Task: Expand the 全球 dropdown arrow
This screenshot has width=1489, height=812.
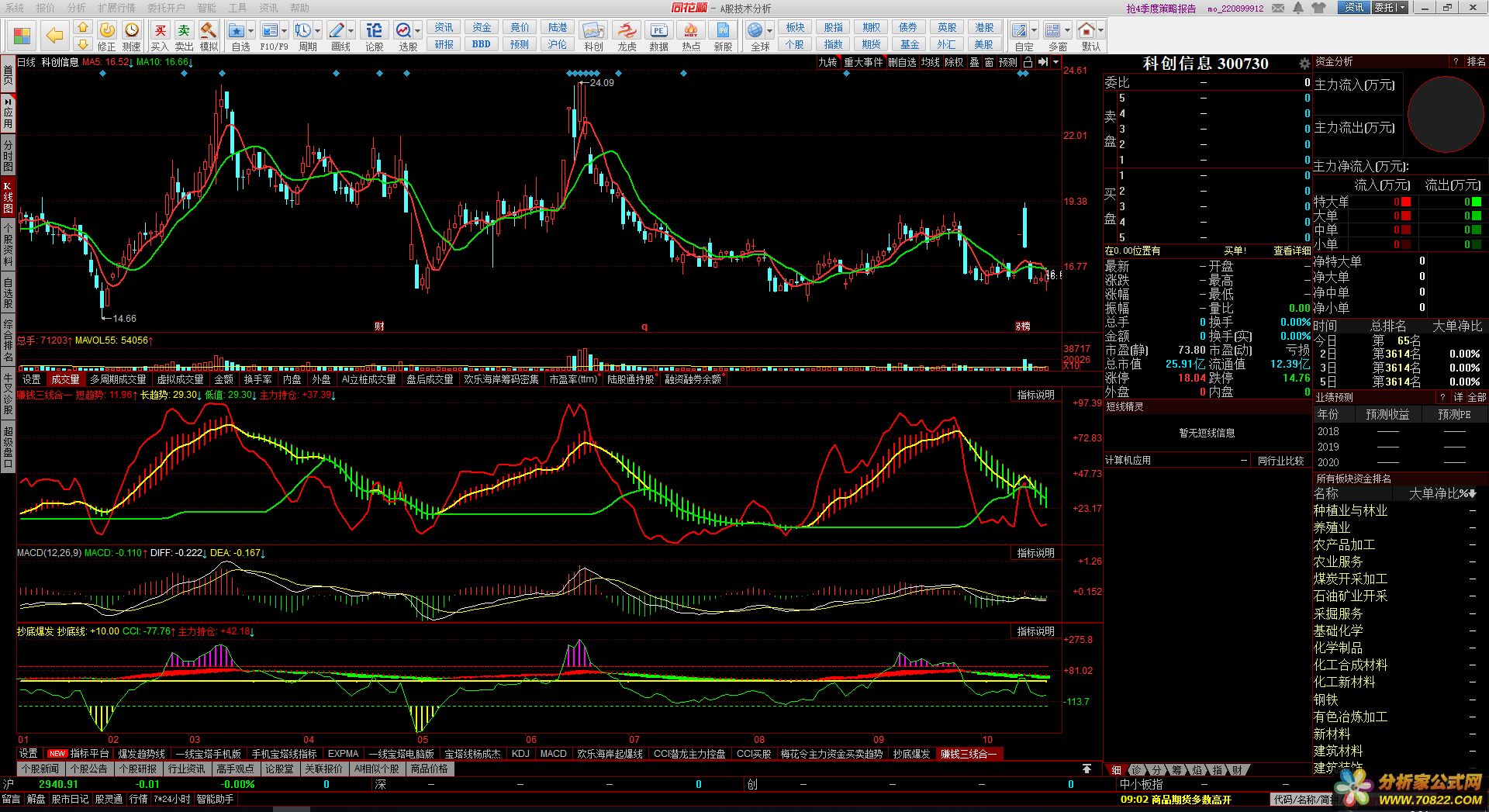Action: [x=770, y=31]
